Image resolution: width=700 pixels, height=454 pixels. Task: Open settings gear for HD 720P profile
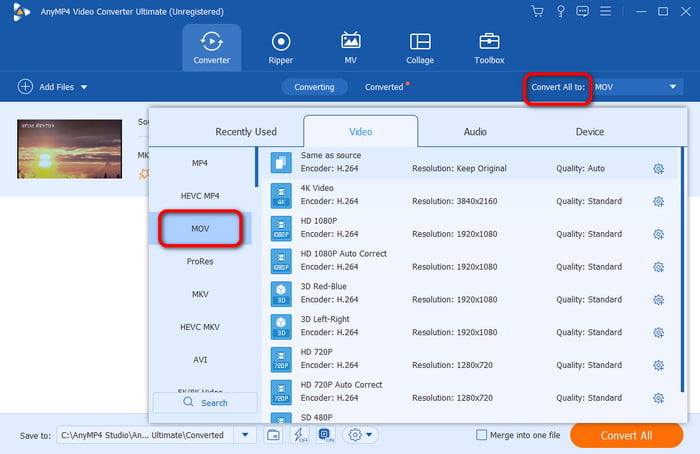658,365
